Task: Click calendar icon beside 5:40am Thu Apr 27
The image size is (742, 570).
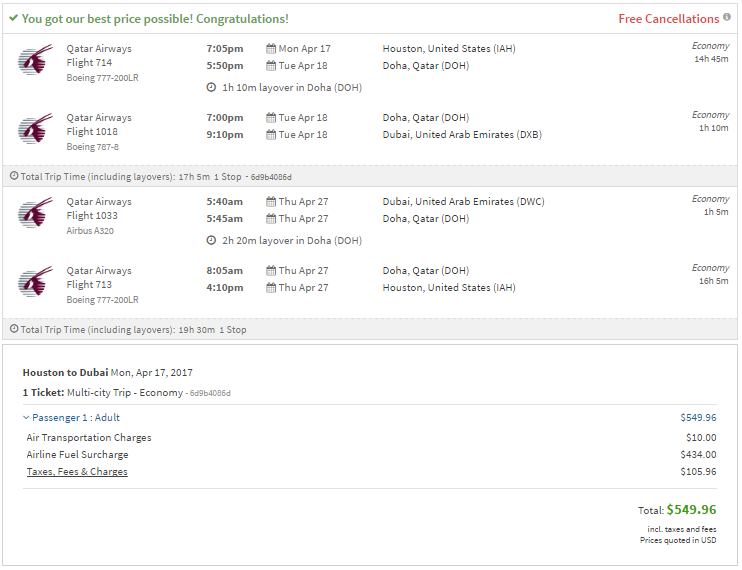Action: 271,202
